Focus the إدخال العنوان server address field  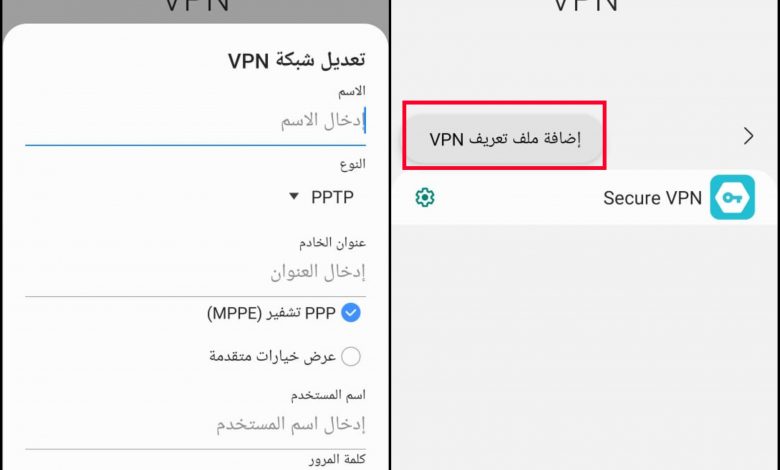pos(195,273)
